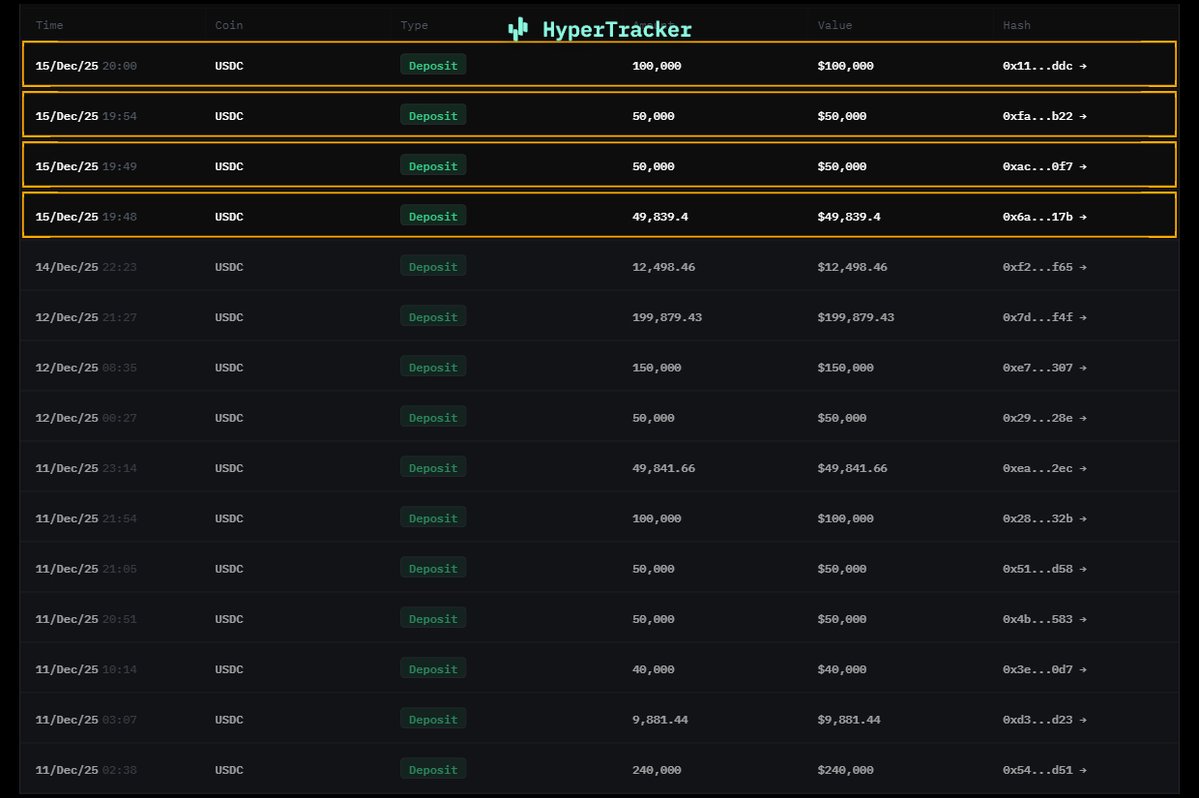This screenshot has width=1199, height=798.
Task: Click Deposit badge on 14/Dec/25 22:23 row
Action: (x=433, y=267)
